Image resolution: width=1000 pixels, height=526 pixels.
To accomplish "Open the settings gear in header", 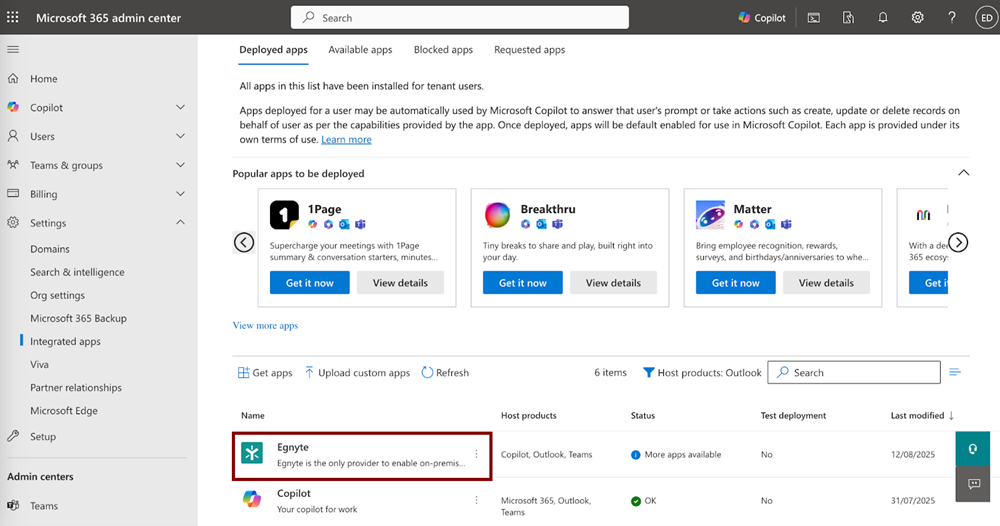I will click(917, 17).
